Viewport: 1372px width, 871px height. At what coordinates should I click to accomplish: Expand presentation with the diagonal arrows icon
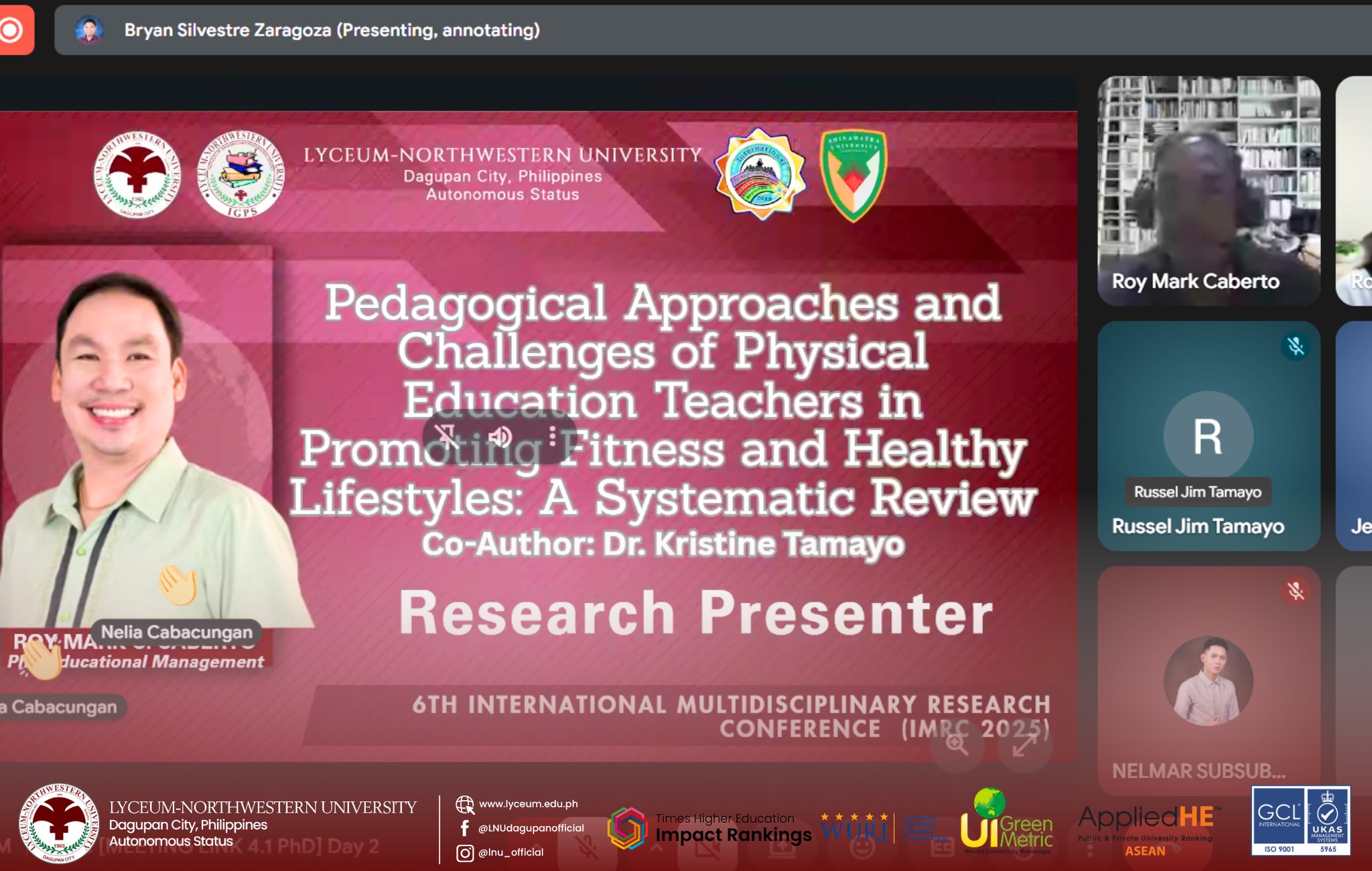pyautogui.click(x=1024, y=744)
